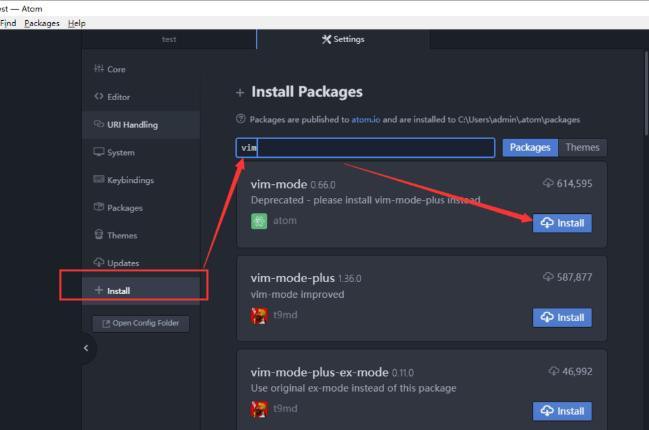
Task: Go to Keybindings settings
Action: coord(141,180)
